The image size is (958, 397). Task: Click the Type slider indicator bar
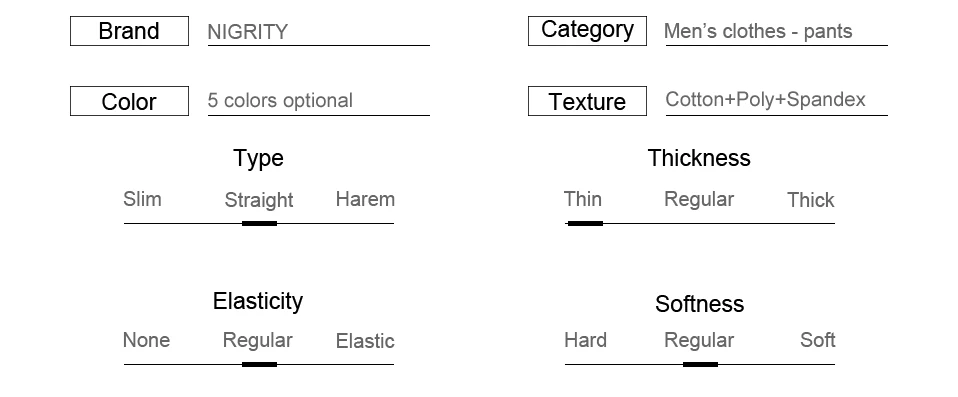coord(260,224)
